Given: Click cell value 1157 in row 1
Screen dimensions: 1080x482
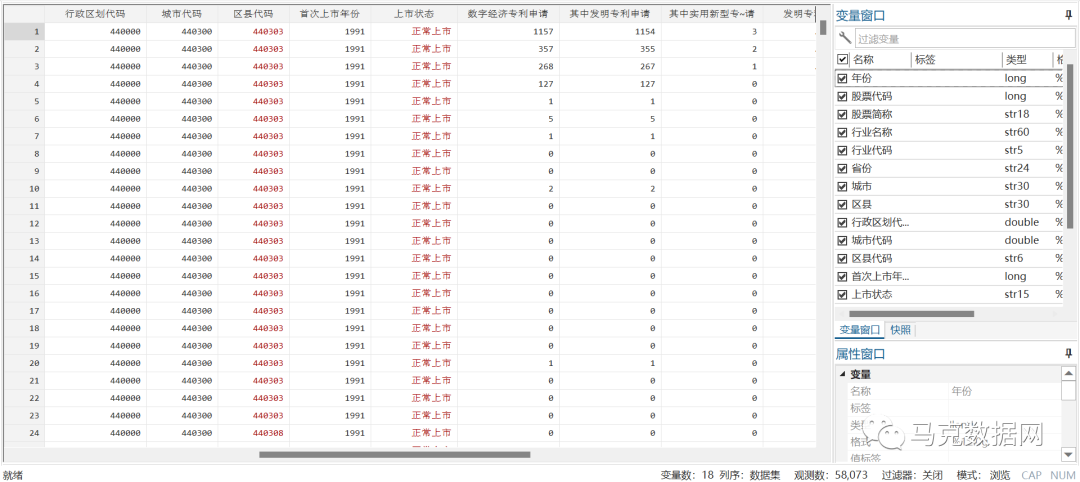Looking at the screenshot, I should coord(543,32).
